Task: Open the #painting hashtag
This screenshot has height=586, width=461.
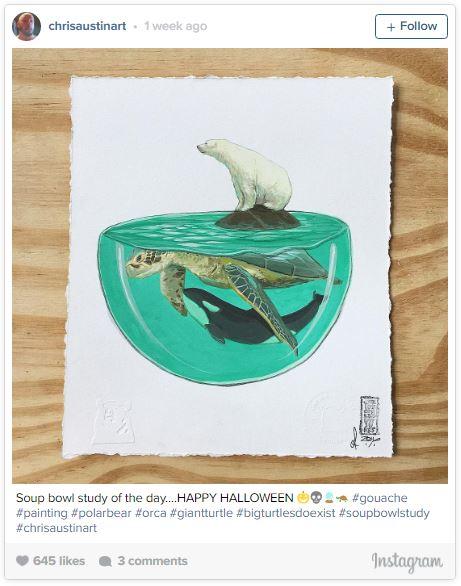Action: [x=41, y=513]
